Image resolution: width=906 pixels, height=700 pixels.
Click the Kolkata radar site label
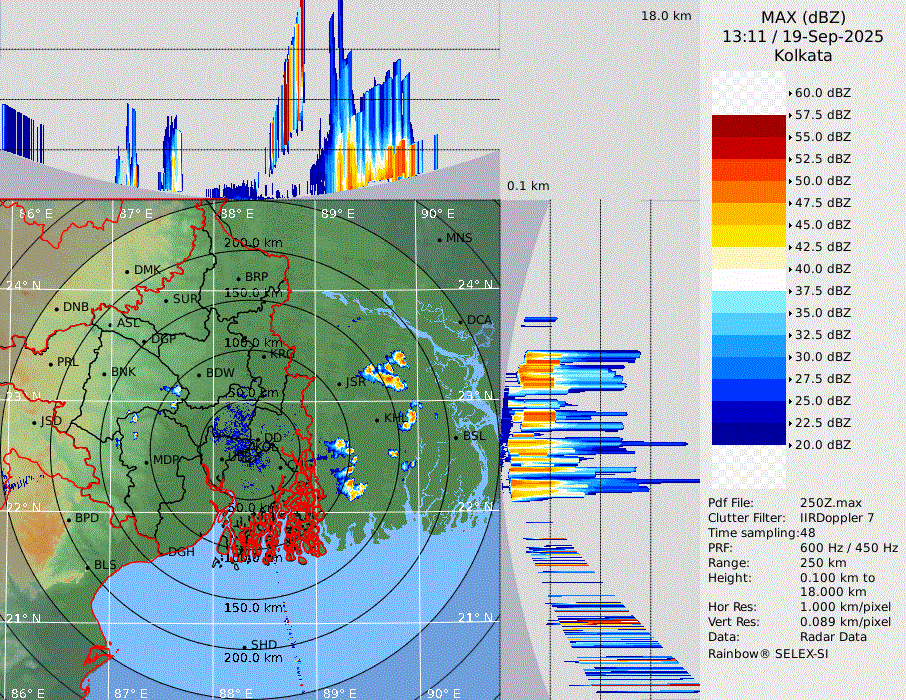[802, 56]
